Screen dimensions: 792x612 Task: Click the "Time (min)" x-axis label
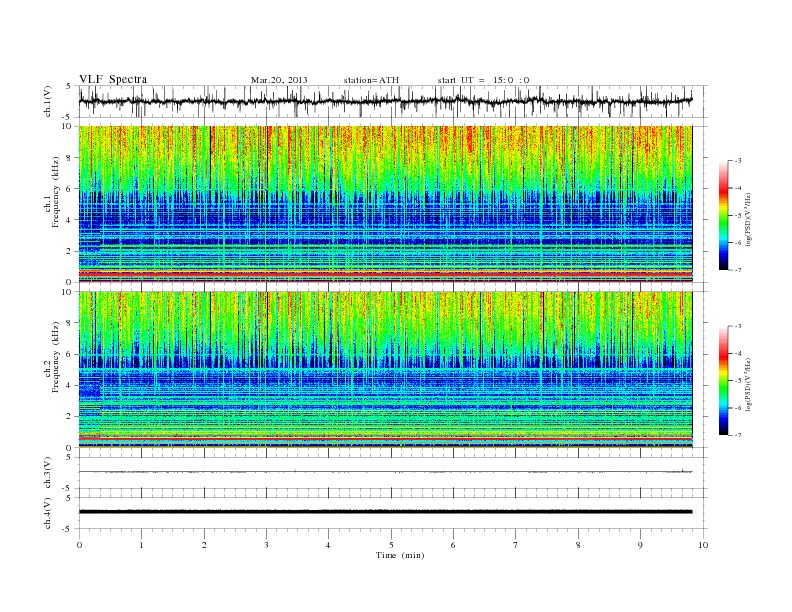tap(400, 555)
